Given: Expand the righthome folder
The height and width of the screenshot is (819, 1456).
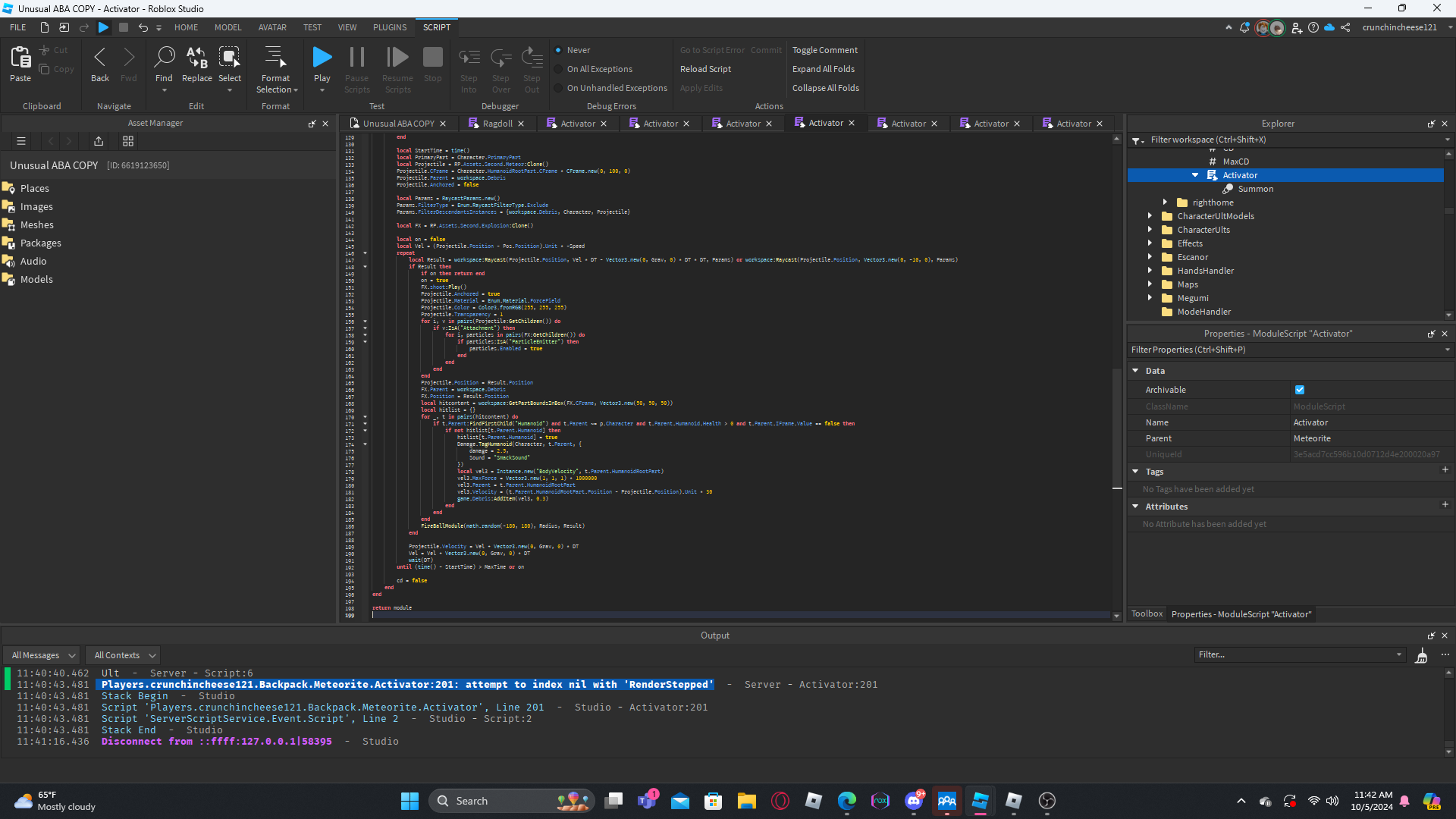Looking at the screenshot, I should (1166, 202).
